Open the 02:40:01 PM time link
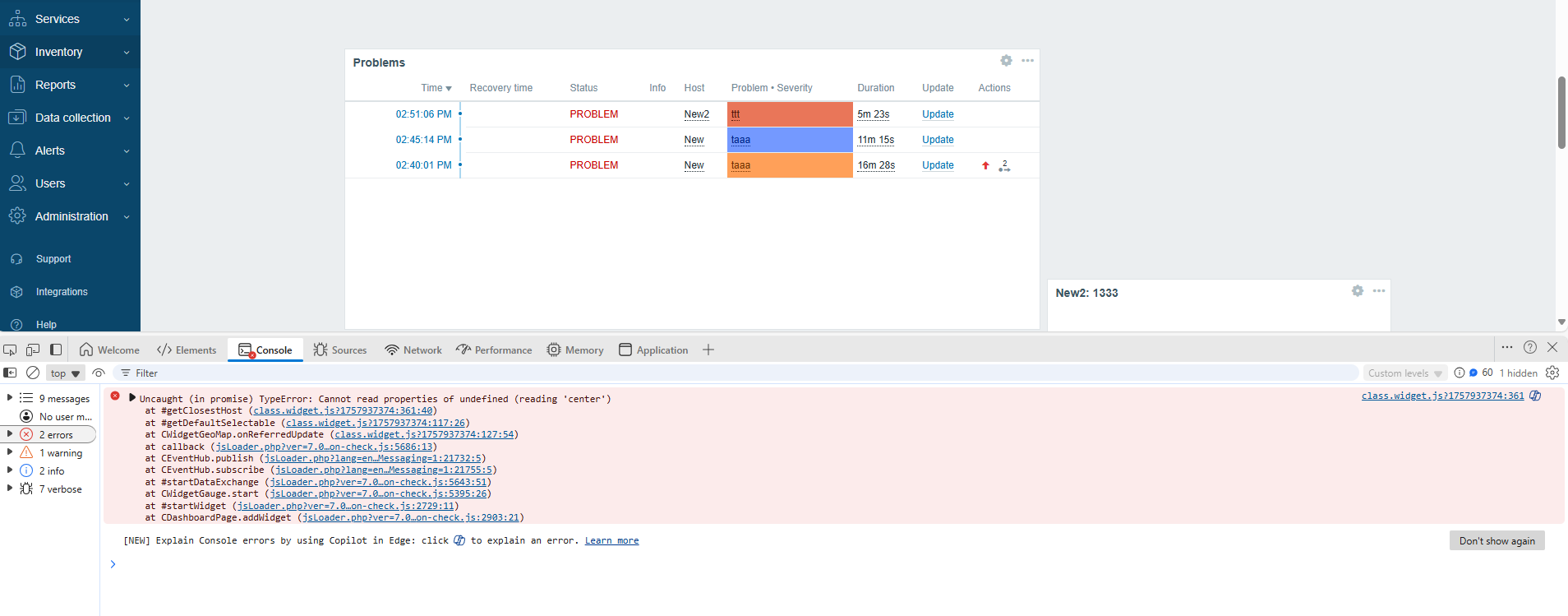The height and width of the screenshot is (616, 1568). (424, 165)
